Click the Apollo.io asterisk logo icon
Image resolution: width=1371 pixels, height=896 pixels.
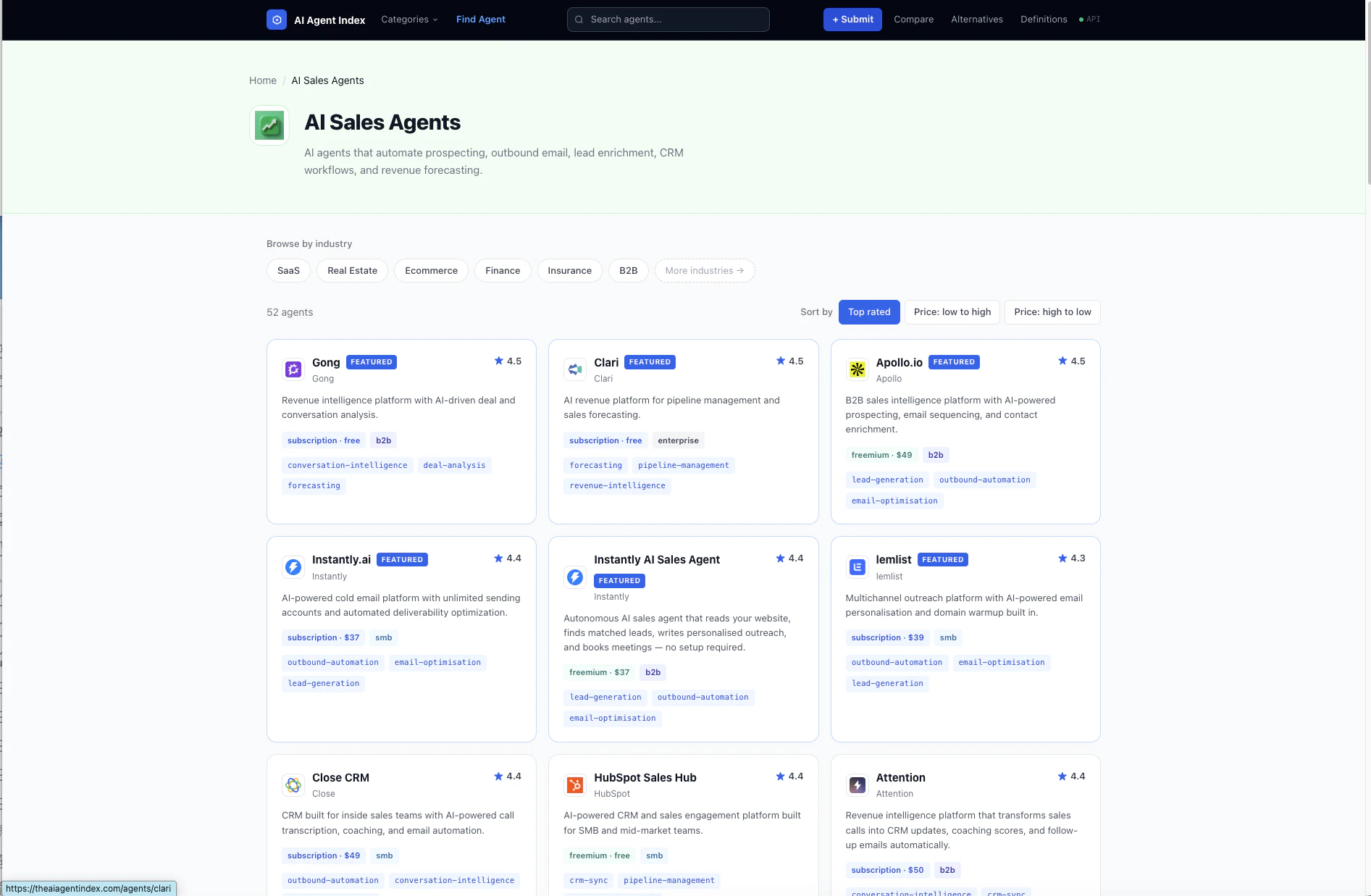pyautogui.click(x=857, y=369)
